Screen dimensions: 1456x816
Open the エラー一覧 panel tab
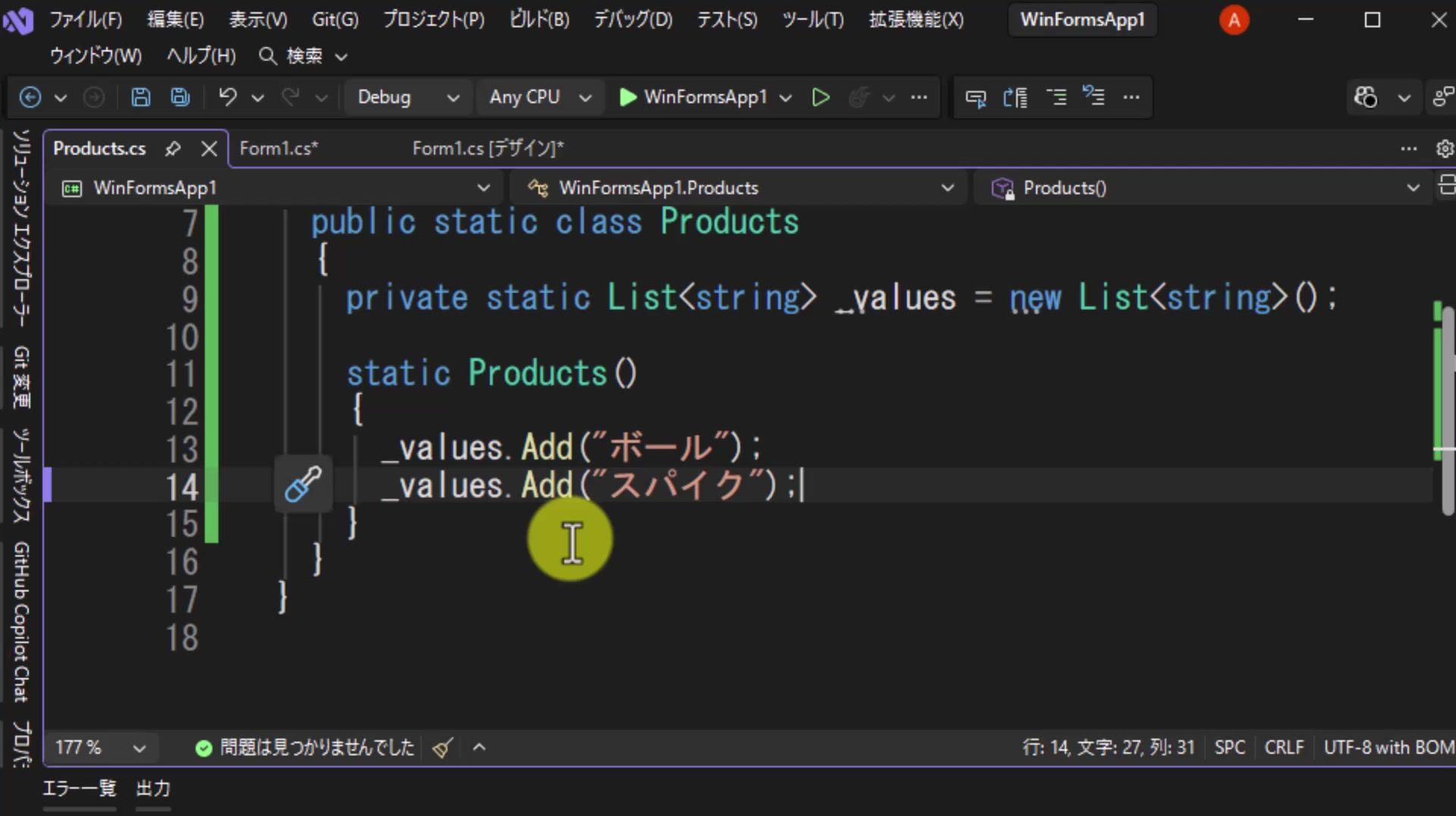pyautogui.click(x=80, y=789)
